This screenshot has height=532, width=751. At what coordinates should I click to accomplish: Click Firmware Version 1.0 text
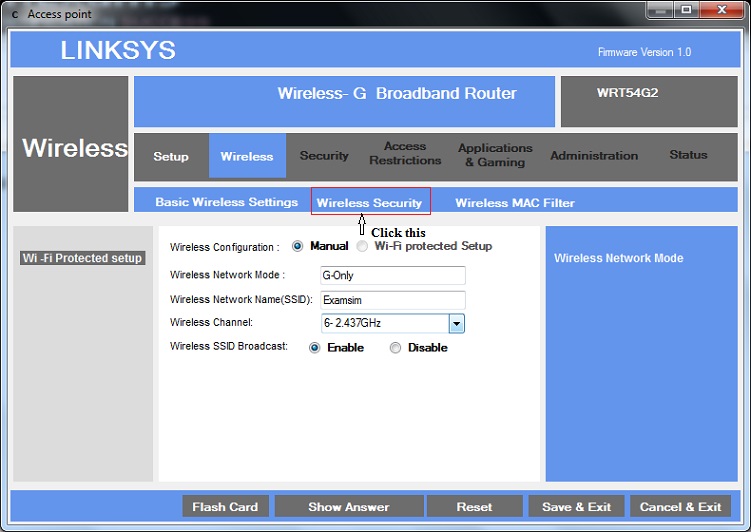644,52
